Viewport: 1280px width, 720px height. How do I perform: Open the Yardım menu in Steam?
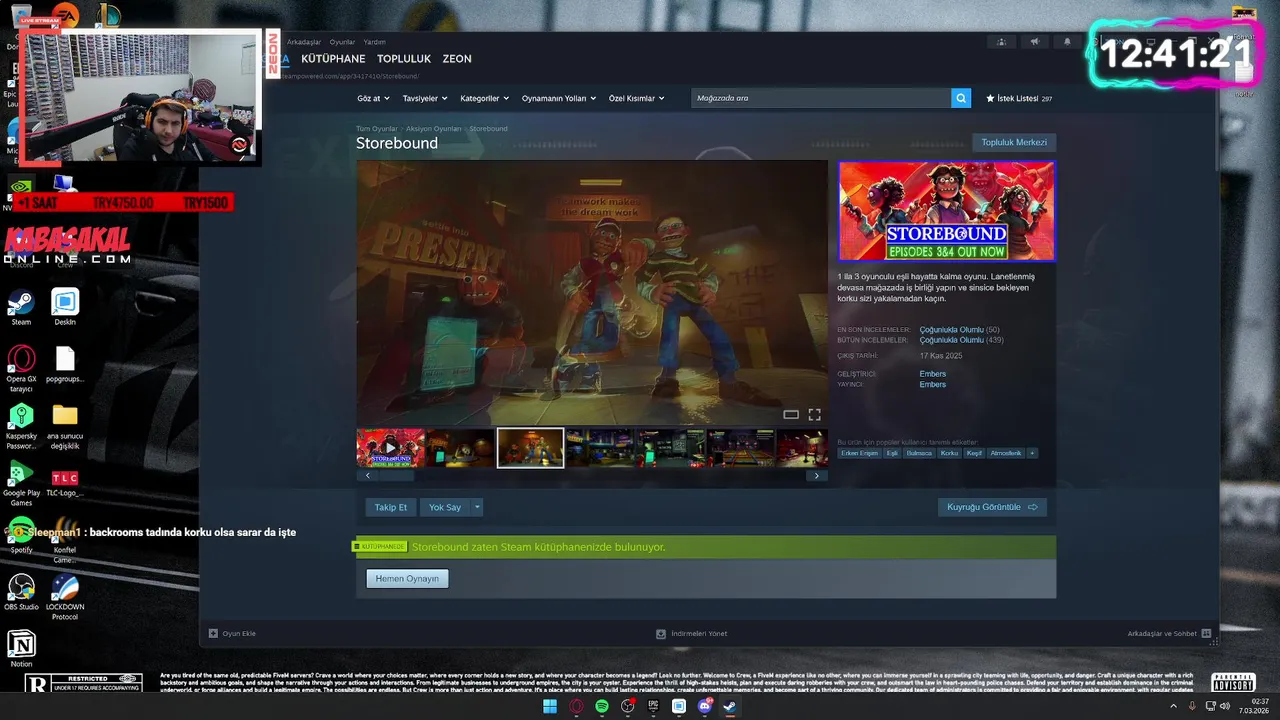(374, 42)
